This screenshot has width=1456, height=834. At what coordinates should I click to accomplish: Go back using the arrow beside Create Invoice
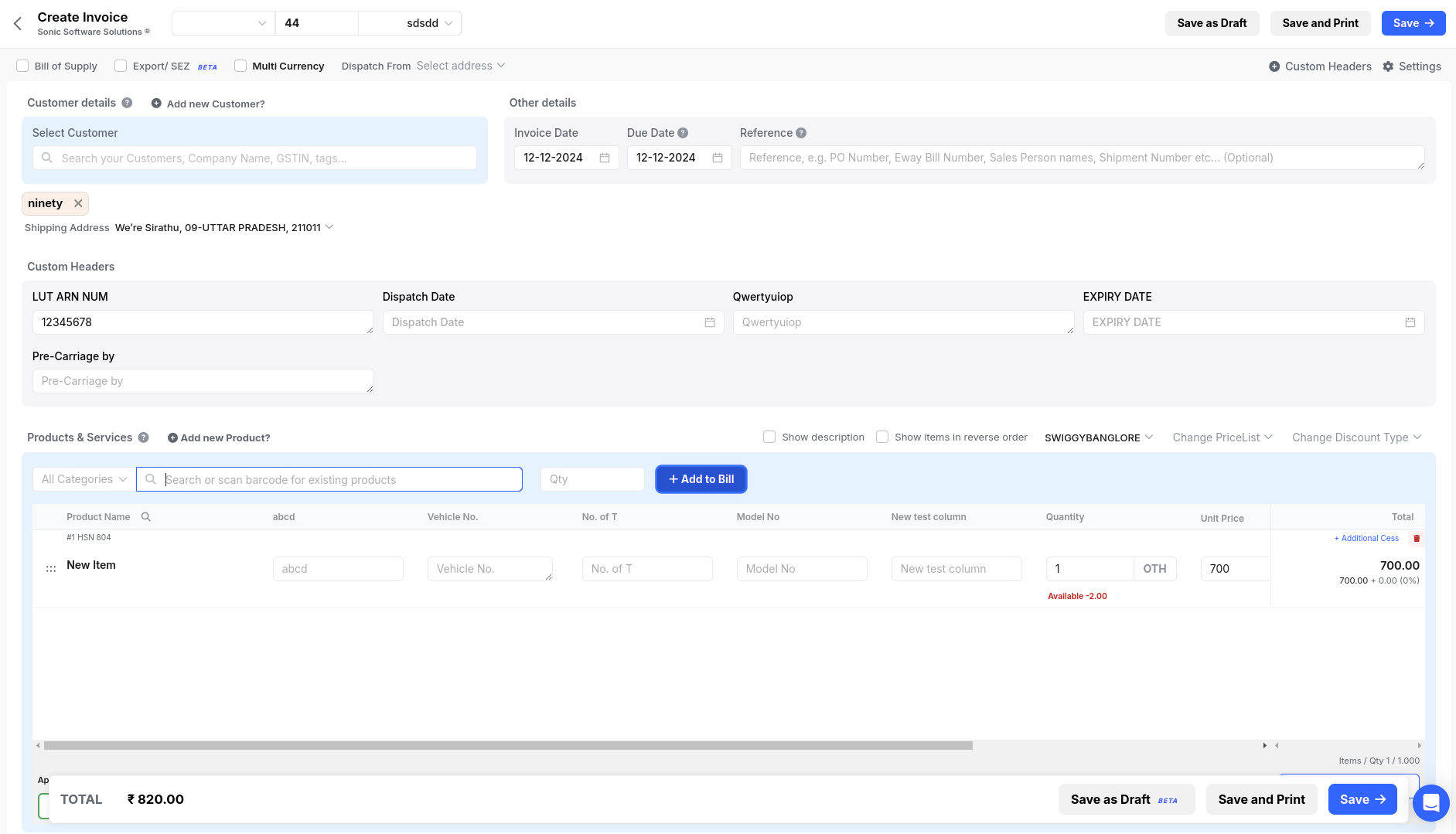[18, 23]
